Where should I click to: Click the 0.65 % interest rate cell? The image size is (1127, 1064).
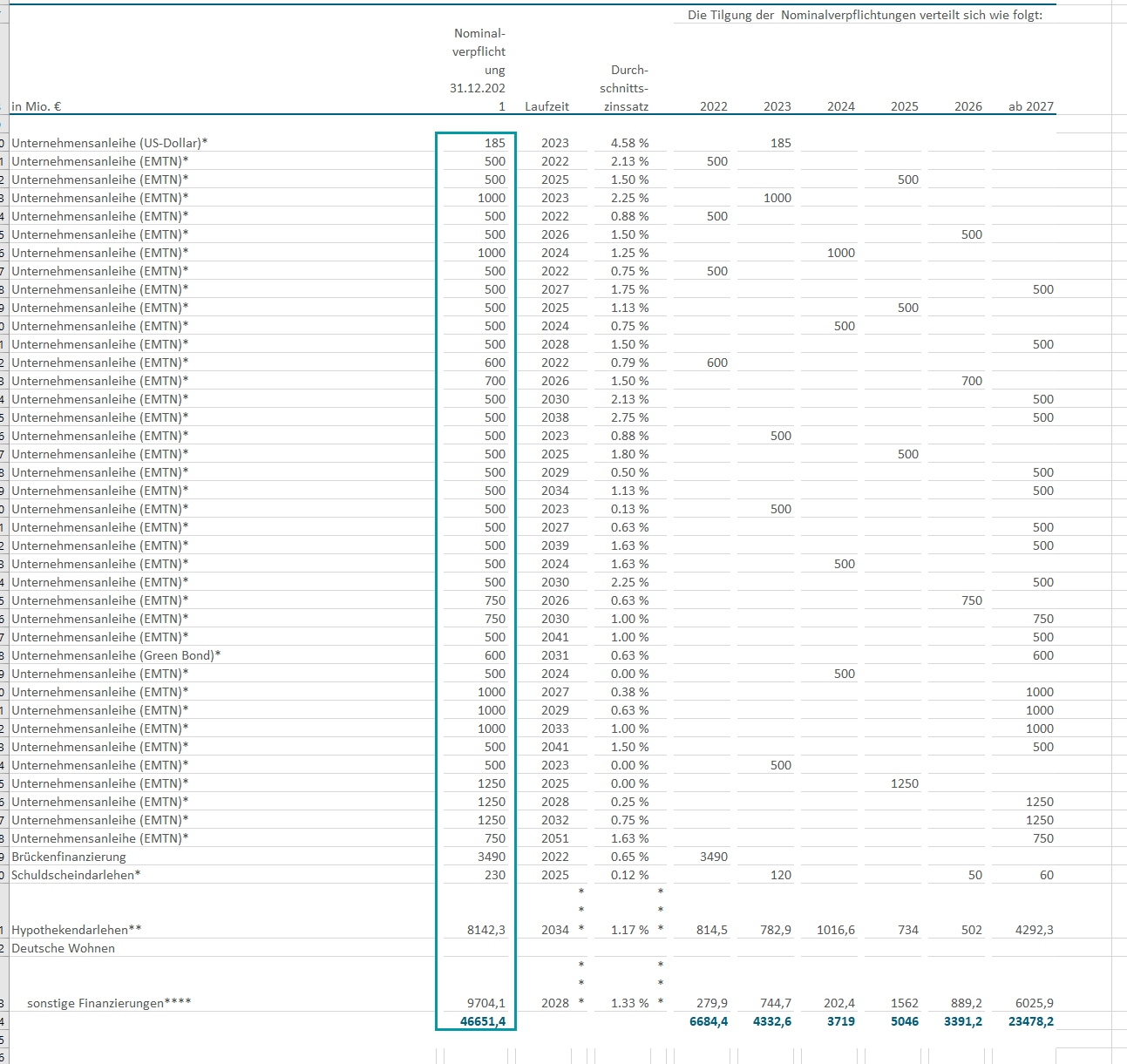[x=629, y=857]
